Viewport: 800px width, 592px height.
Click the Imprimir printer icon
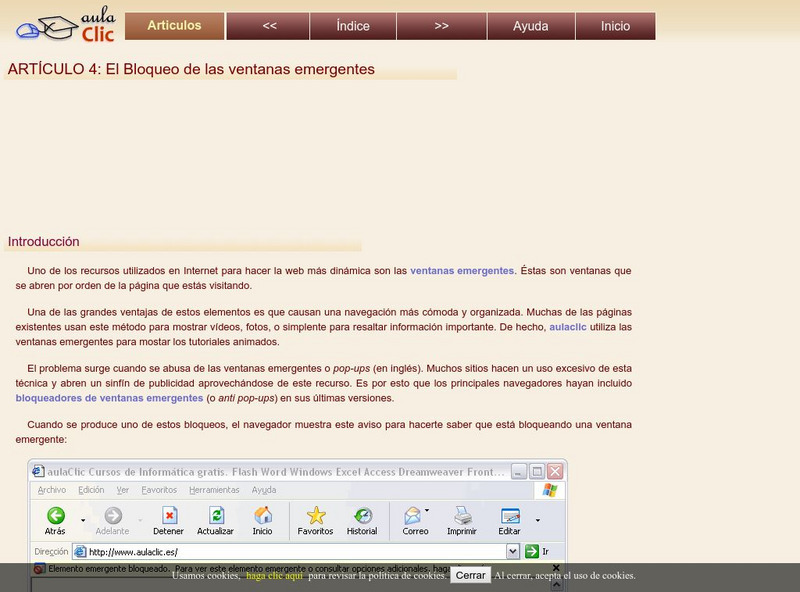click(462, 514)
